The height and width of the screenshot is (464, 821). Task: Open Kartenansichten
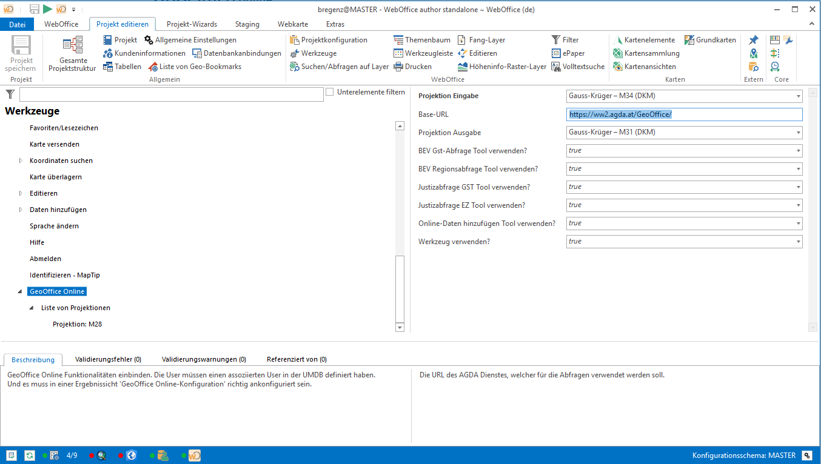point(645,67)
